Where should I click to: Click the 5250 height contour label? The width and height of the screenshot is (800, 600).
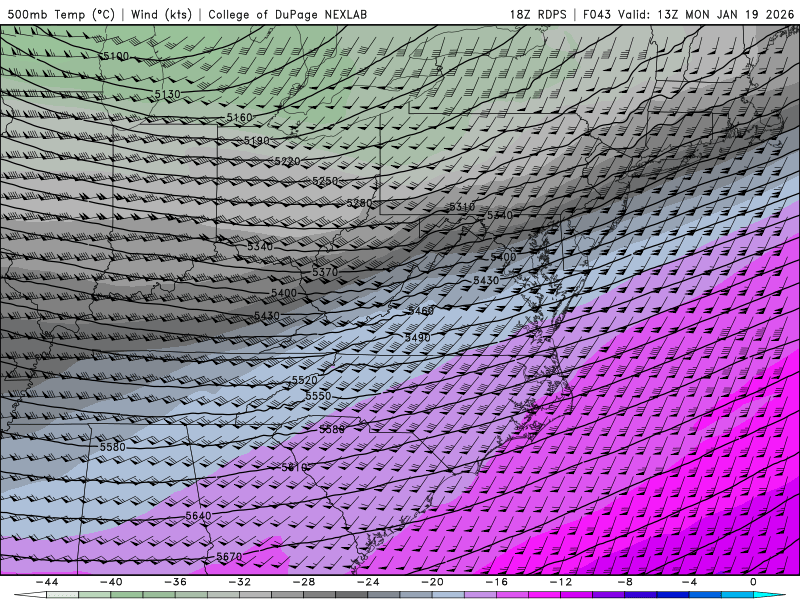tap(325, 181)
